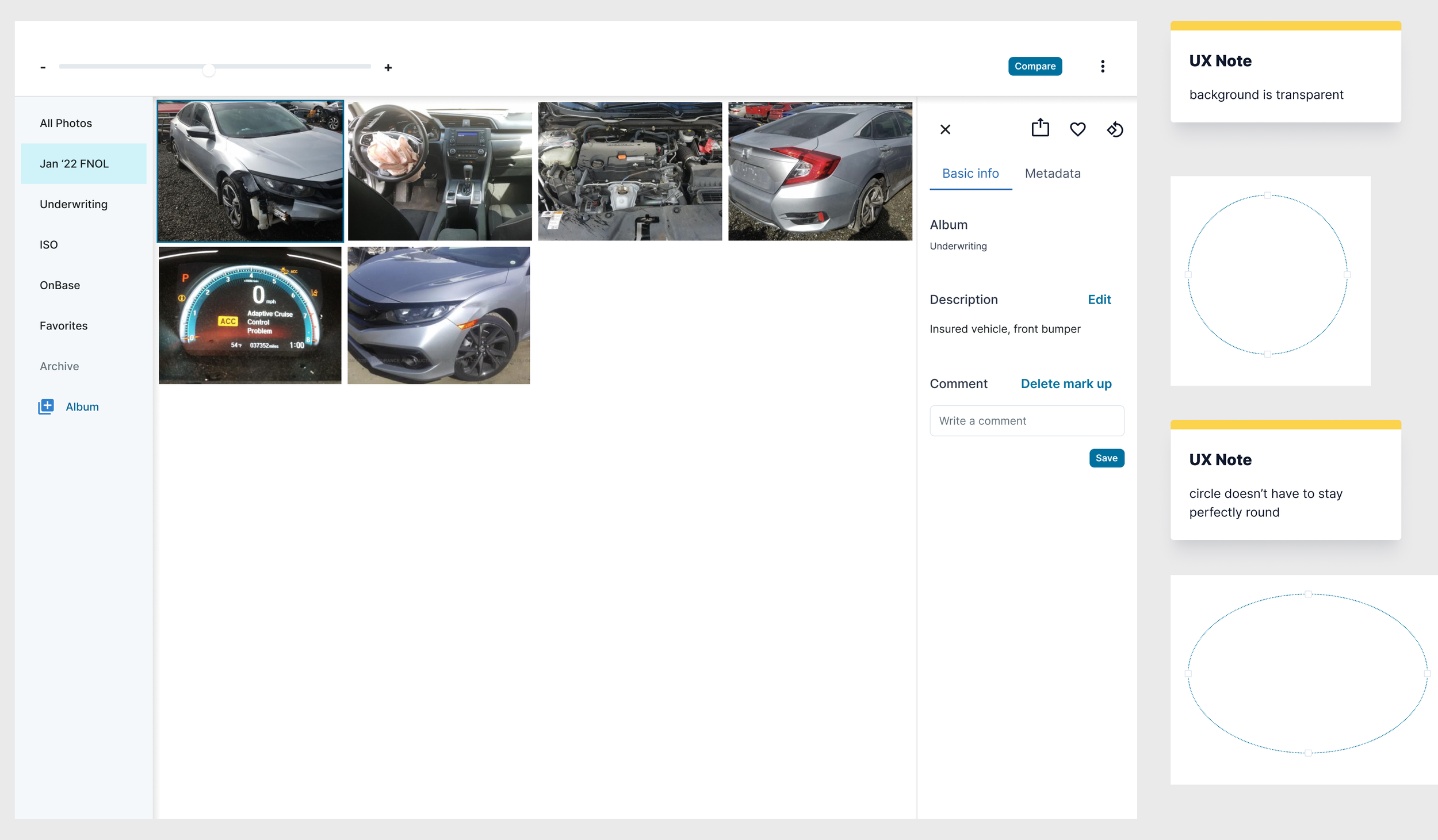
Task: Adjust the thumbnail size slider handle
Action: click(x=209, y=70)
